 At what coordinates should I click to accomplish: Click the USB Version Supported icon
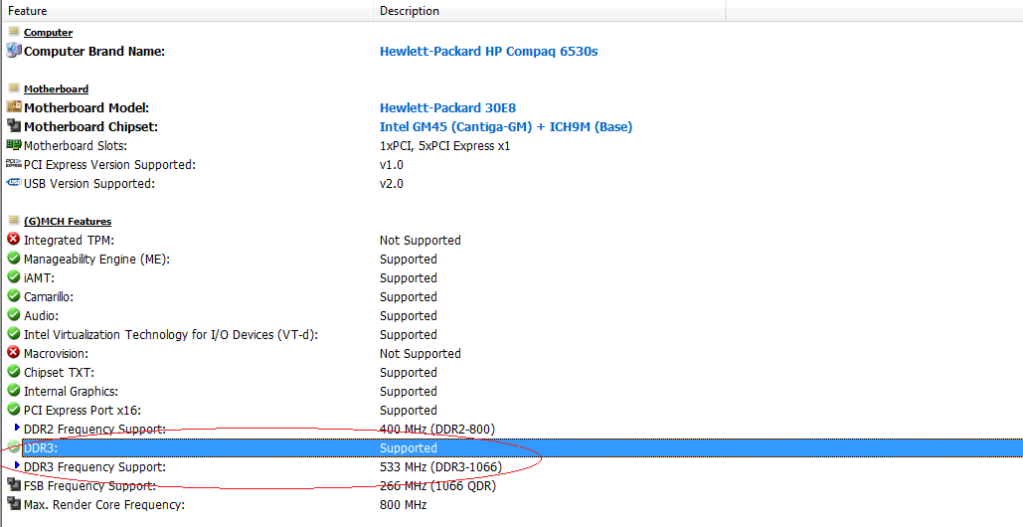pos(13,183)
